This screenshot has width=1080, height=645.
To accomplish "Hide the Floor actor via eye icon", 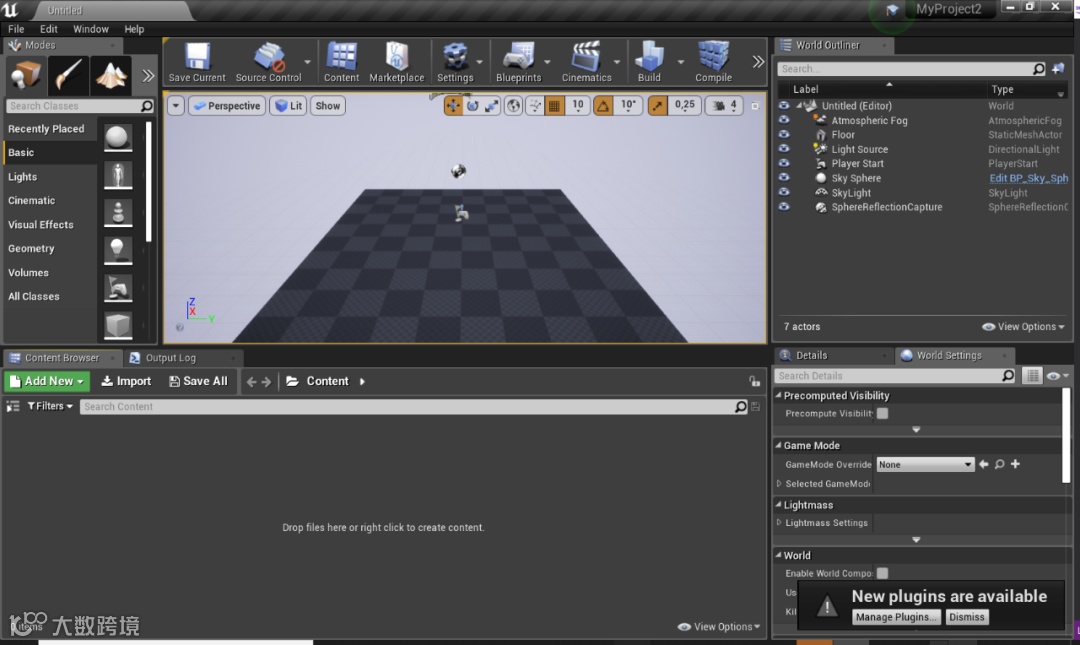I will coord(784,135).
